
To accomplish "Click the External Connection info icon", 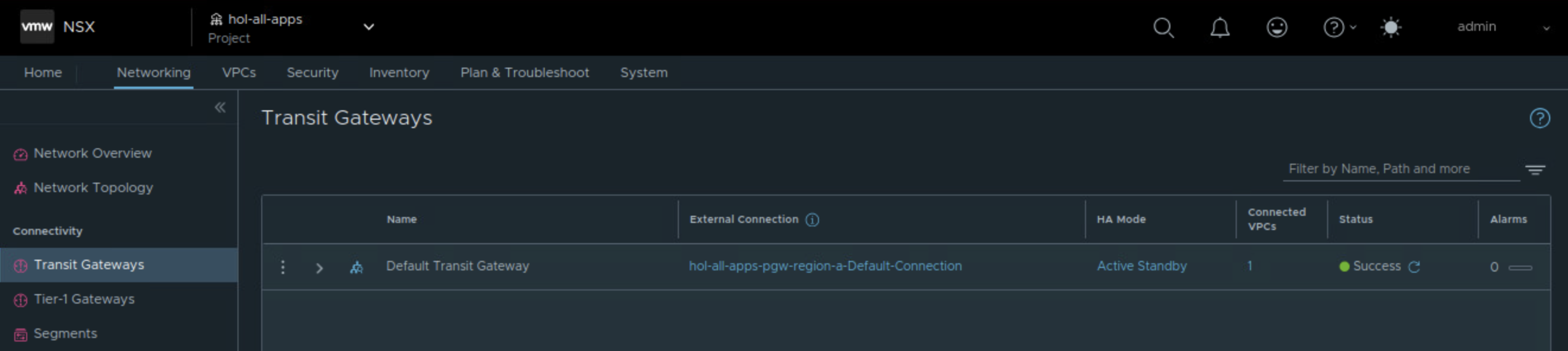I will (812, 219).
